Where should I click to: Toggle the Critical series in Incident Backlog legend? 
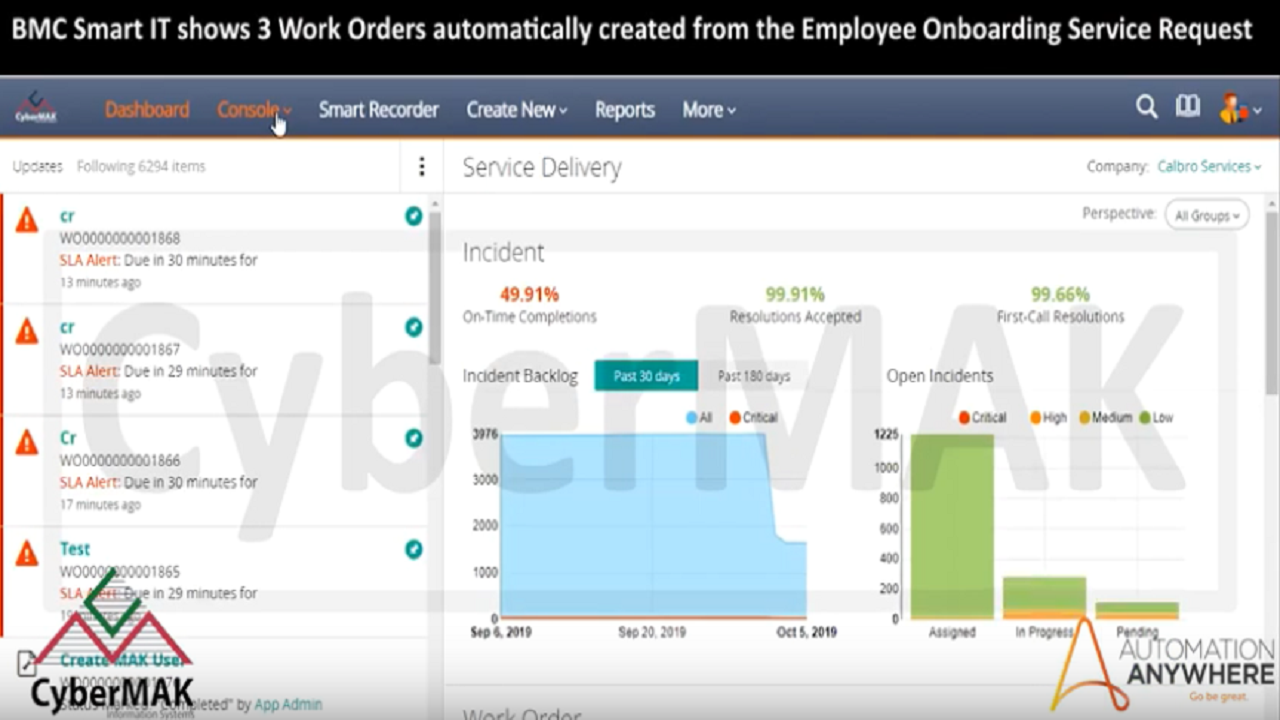pyautogui.click(x=753, y=417)
